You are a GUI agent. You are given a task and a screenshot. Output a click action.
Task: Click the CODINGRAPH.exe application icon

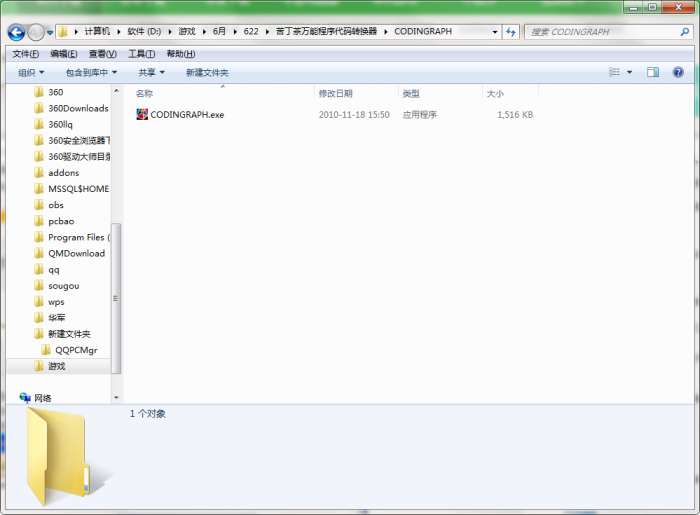[142, 114]
